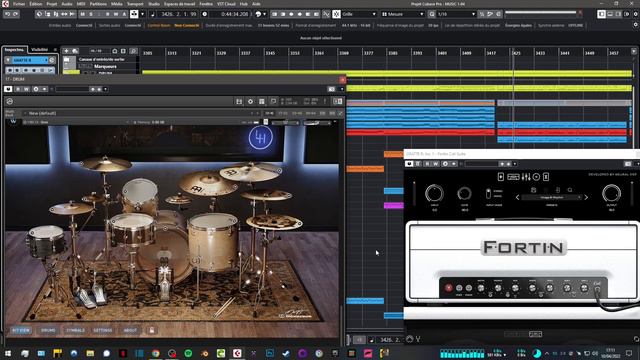Open the Fortin EQ sliders section icon

tap(526, 177)
